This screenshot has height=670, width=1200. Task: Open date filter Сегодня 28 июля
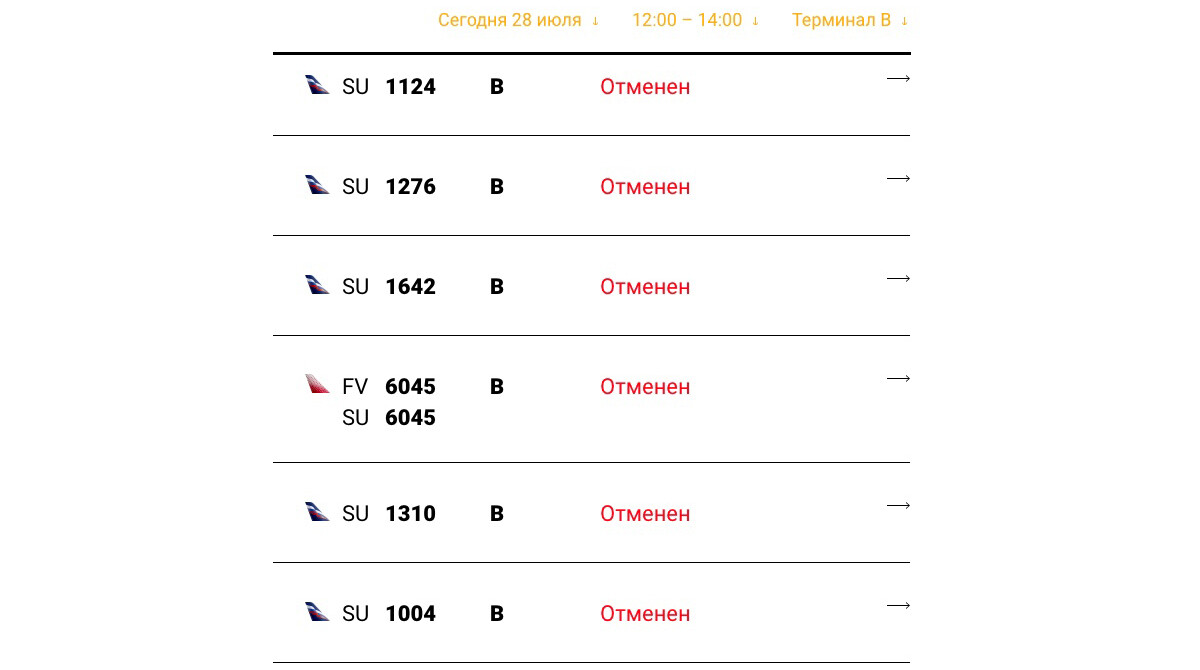click(x=518, y=20)
